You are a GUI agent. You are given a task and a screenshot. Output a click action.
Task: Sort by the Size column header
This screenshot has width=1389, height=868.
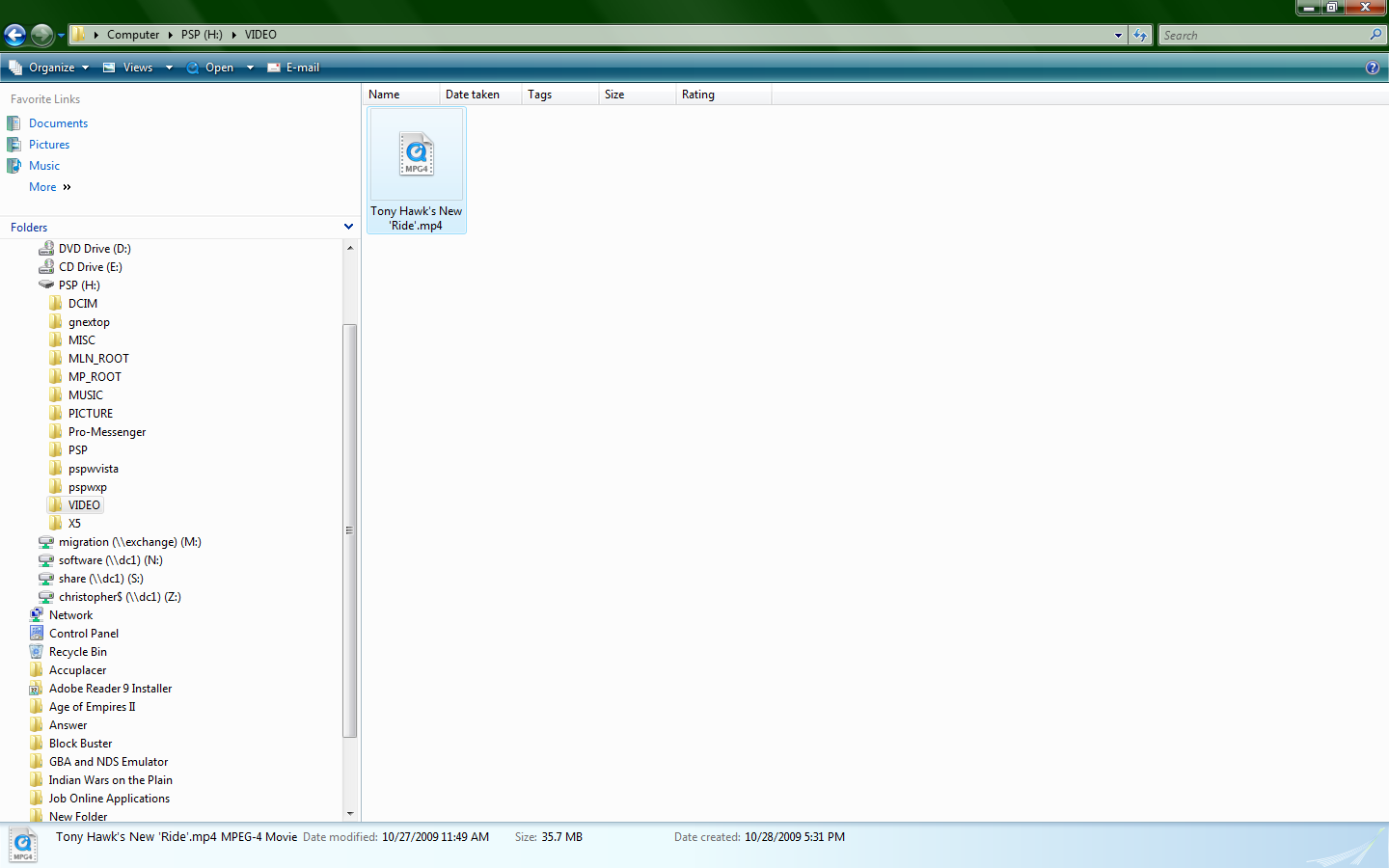[x=637, y=95]
